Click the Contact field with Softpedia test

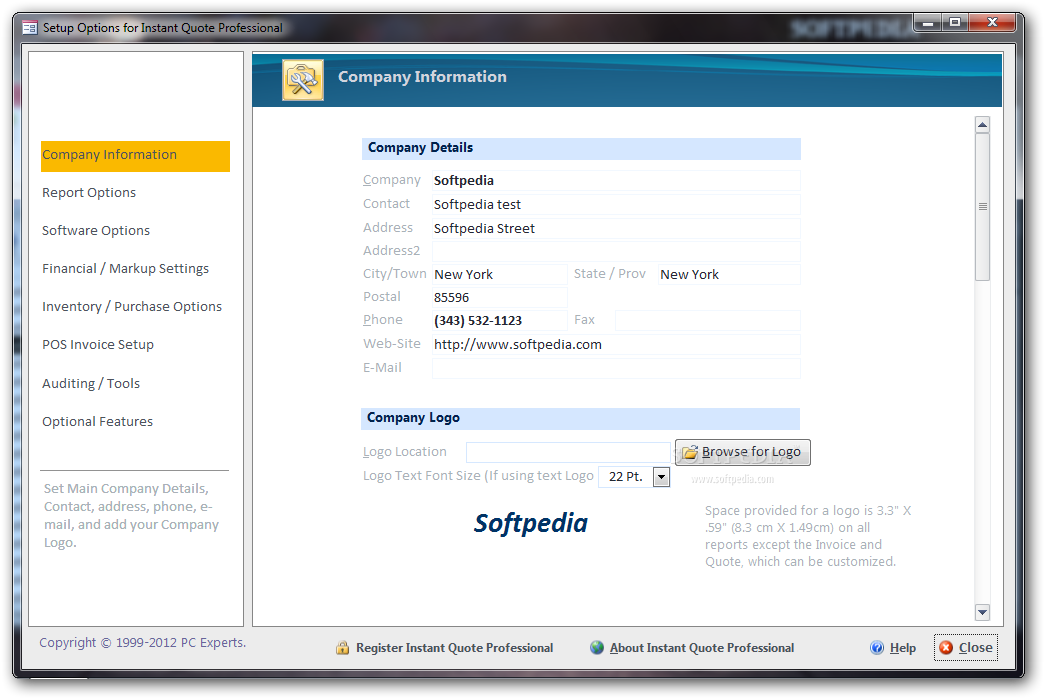pos(616,205)
